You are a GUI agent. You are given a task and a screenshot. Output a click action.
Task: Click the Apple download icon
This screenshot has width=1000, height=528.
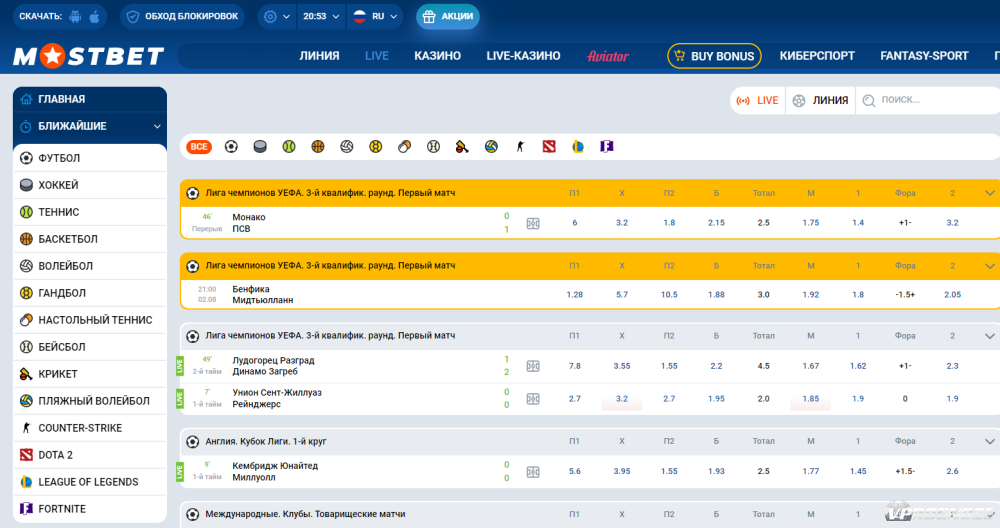(95, 17)
